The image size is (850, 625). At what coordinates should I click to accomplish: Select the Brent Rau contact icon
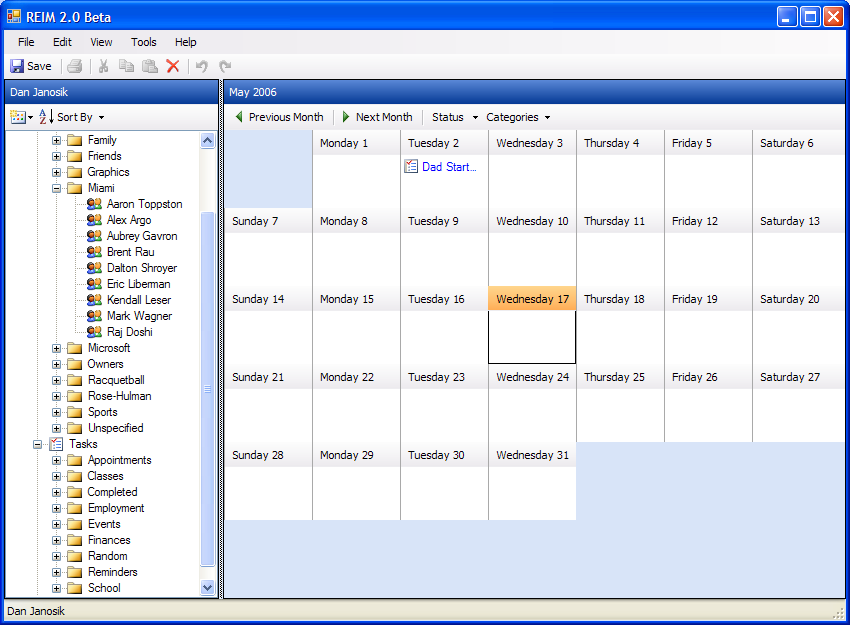(94, 252)
